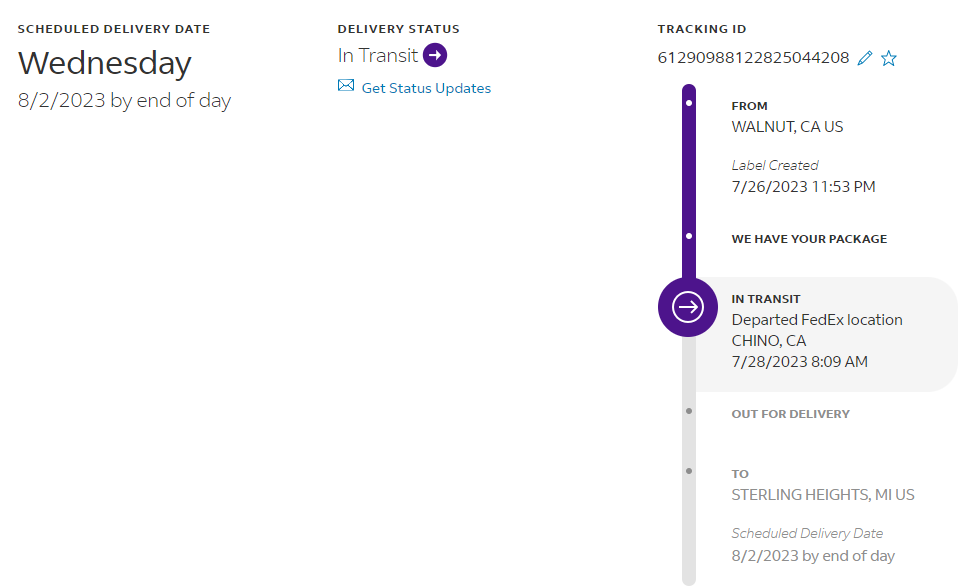Click the Label Created timestamp 7/26/2023
Viewport: 967px width, 588px height.
803,187
